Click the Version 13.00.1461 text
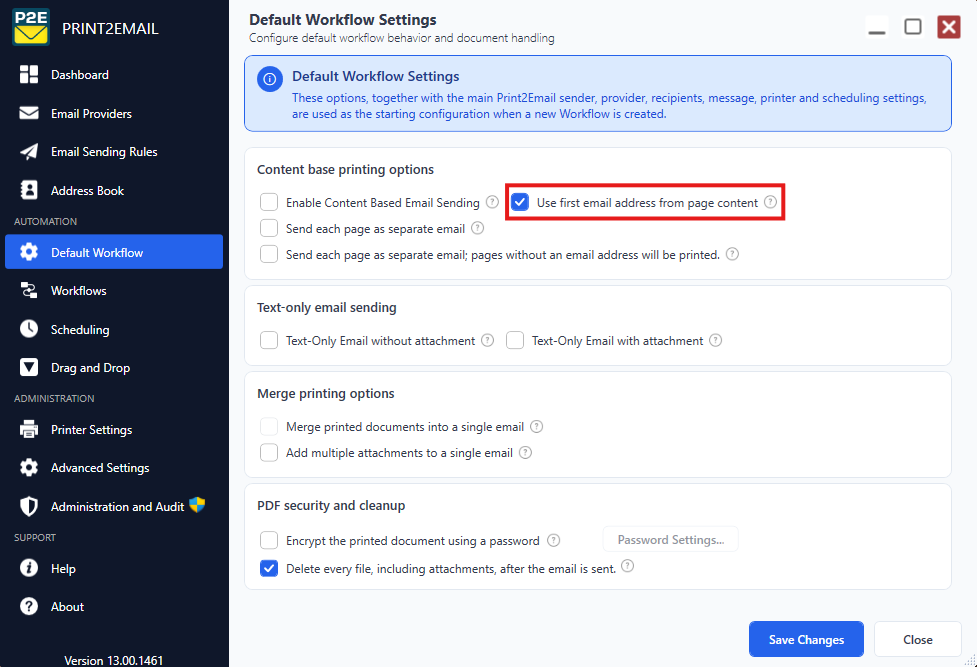This screenshot has width=977, height=667. (113, 660)
